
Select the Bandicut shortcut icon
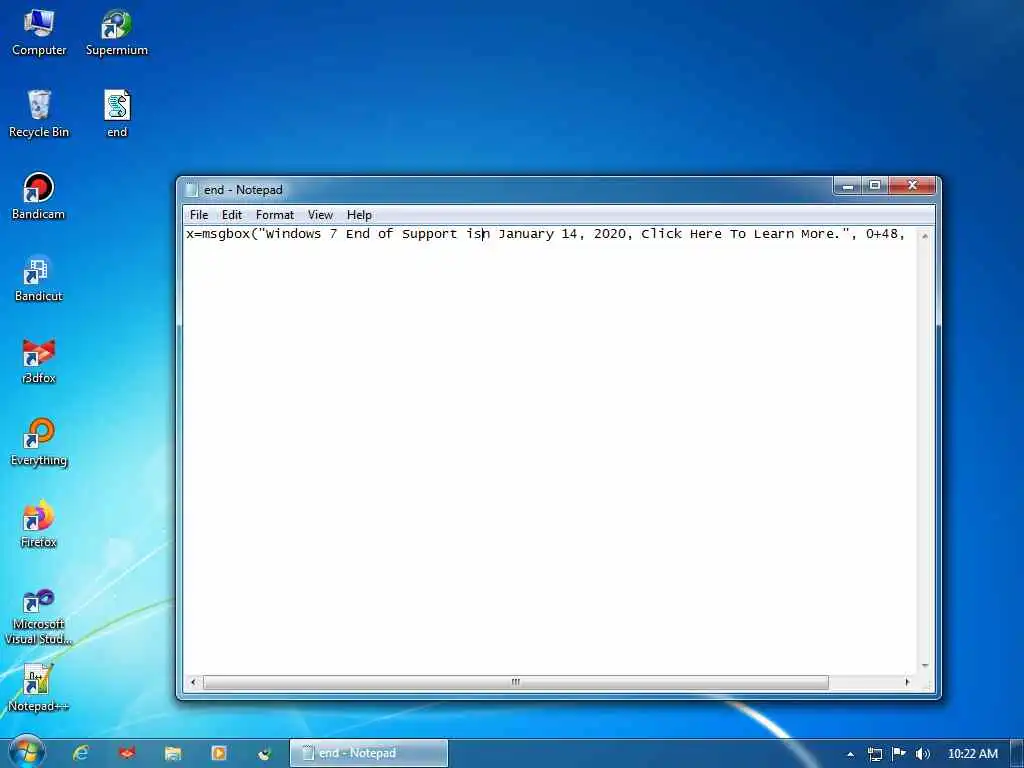point(39,278)
